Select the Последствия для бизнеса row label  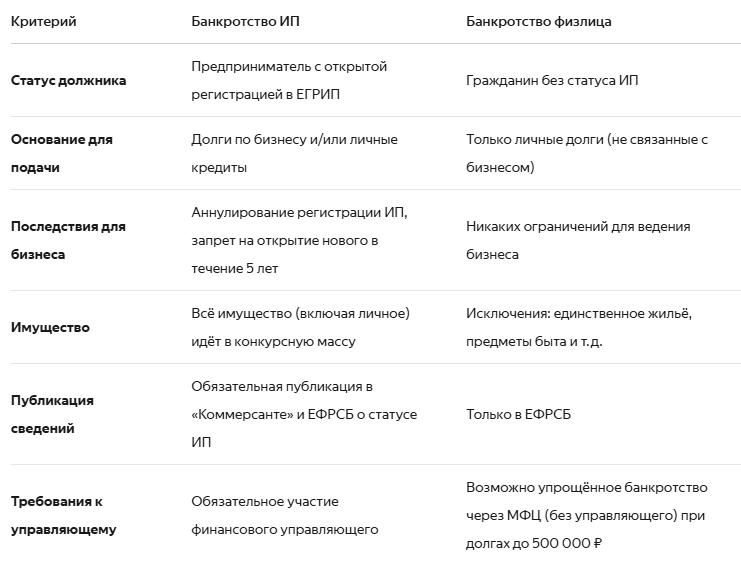coord(69,240)
